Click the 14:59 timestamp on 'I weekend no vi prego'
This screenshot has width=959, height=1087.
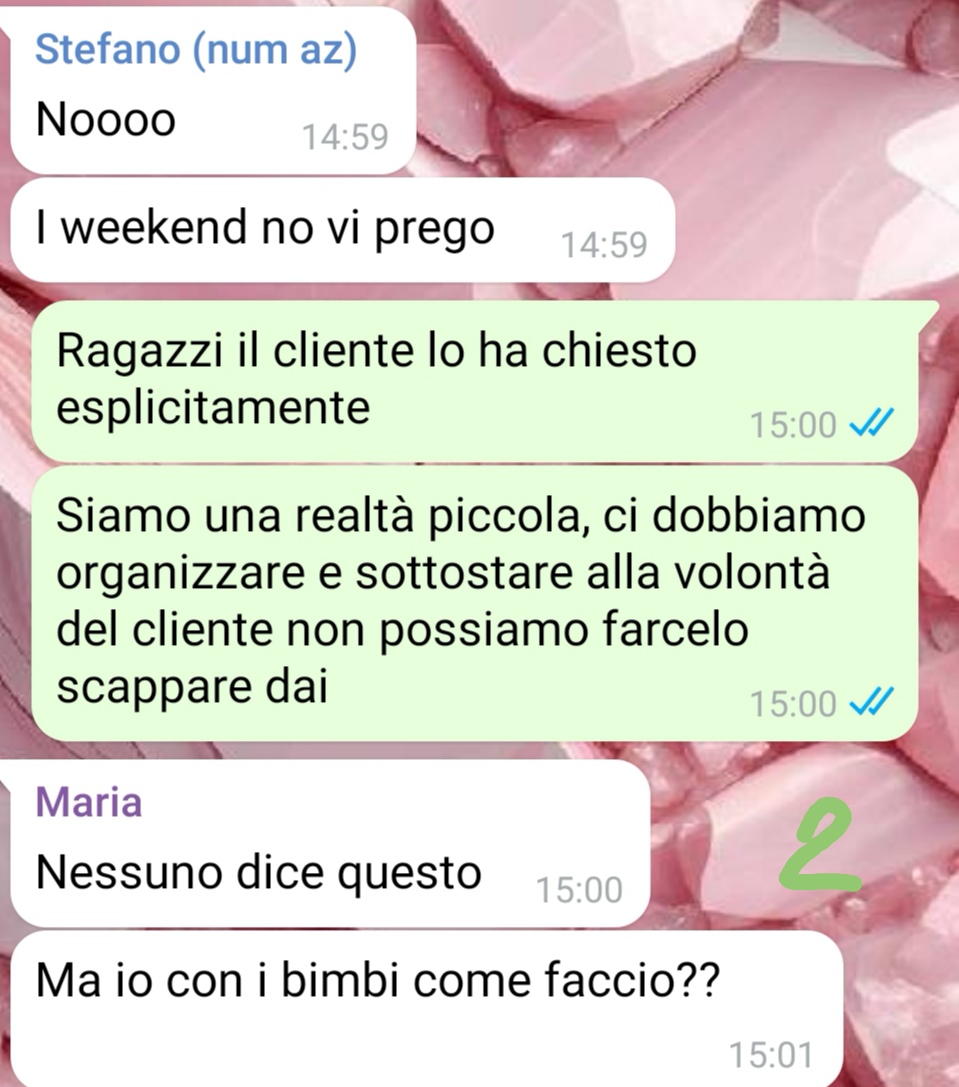coord(604,245)
